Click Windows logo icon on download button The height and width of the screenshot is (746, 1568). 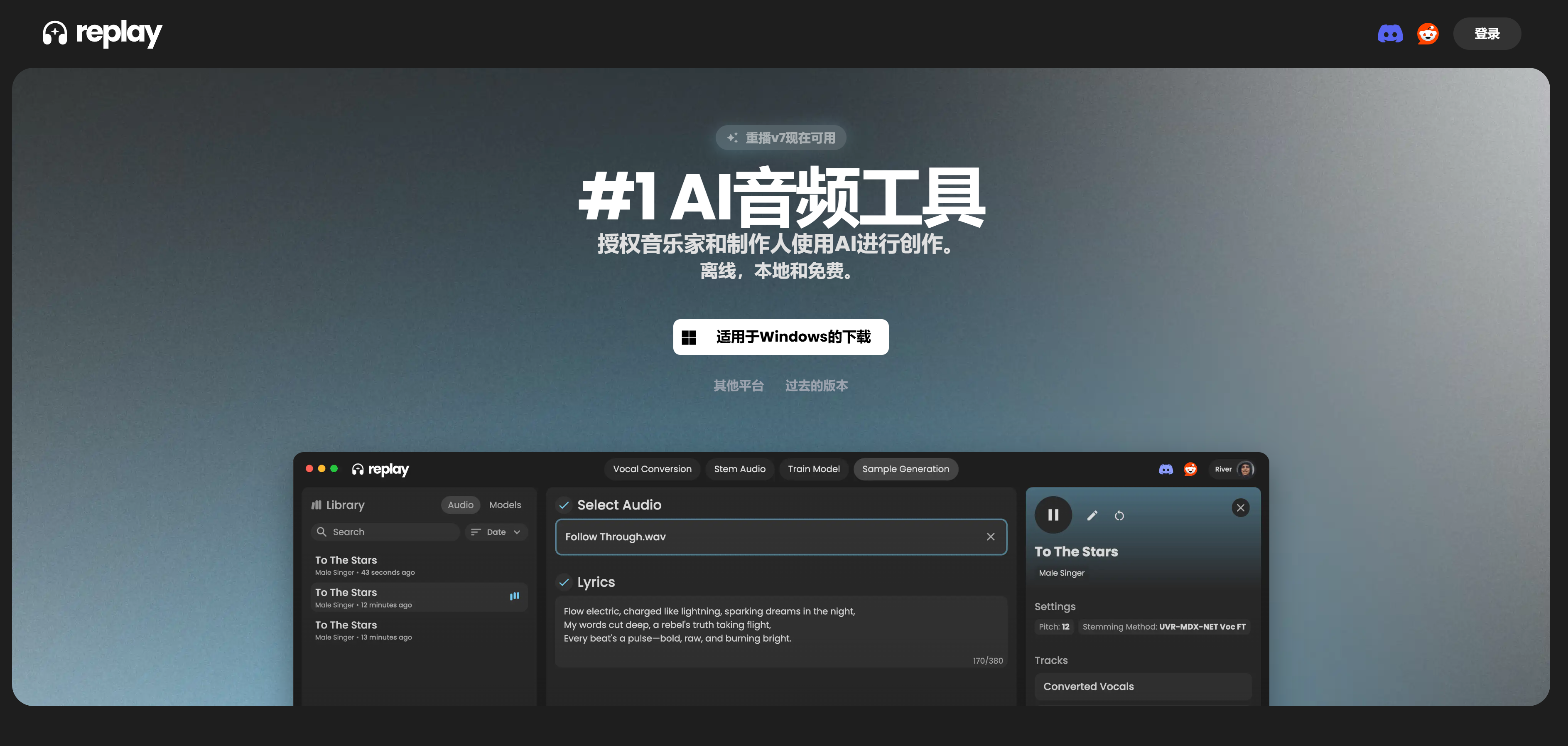pyautogui.click(x=688, y=337)
